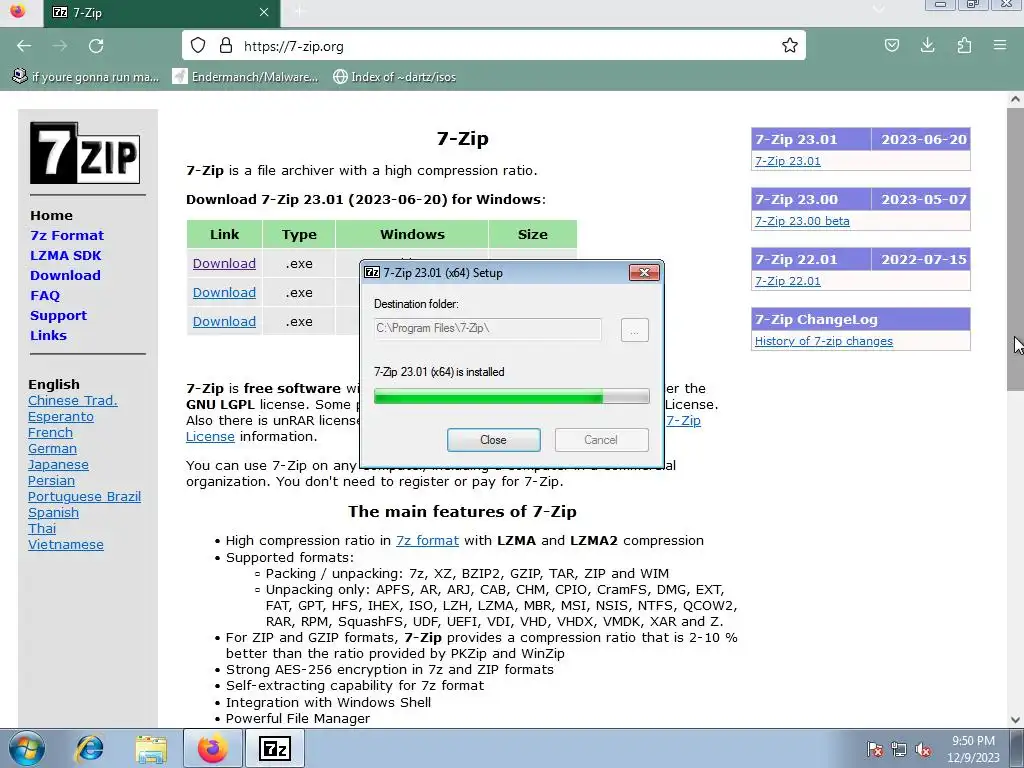
Task: Switch language to French
Action: pos(50,432)
